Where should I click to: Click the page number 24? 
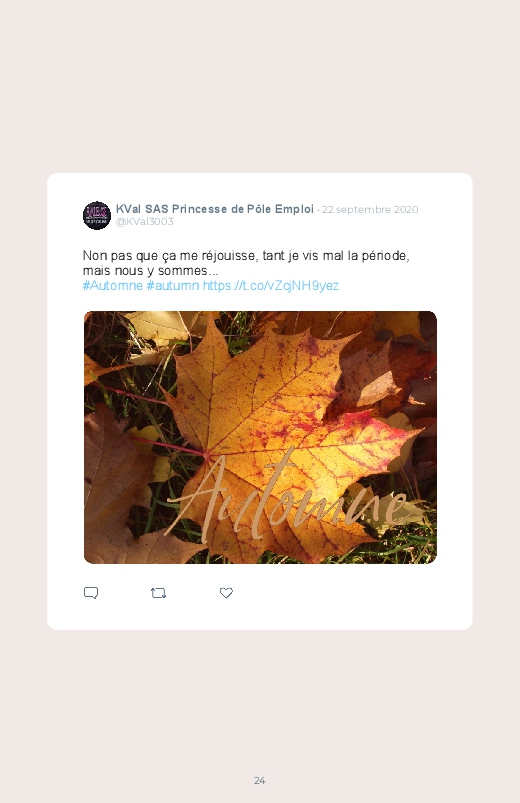tap(260, 780)
